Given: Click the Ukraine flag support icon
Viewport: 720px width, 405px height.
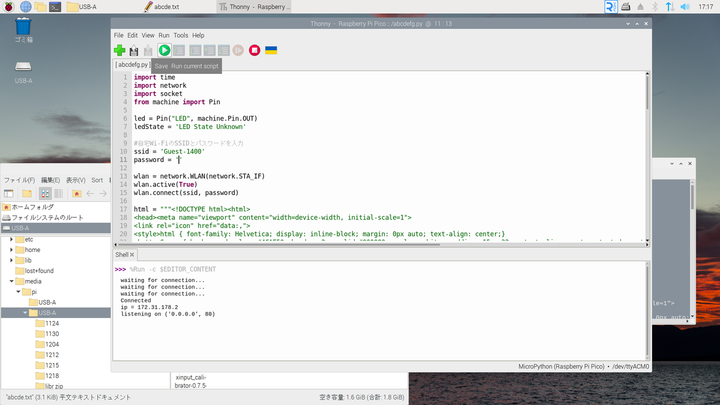Looking at the screenshot, I should (x=271, y=50).
